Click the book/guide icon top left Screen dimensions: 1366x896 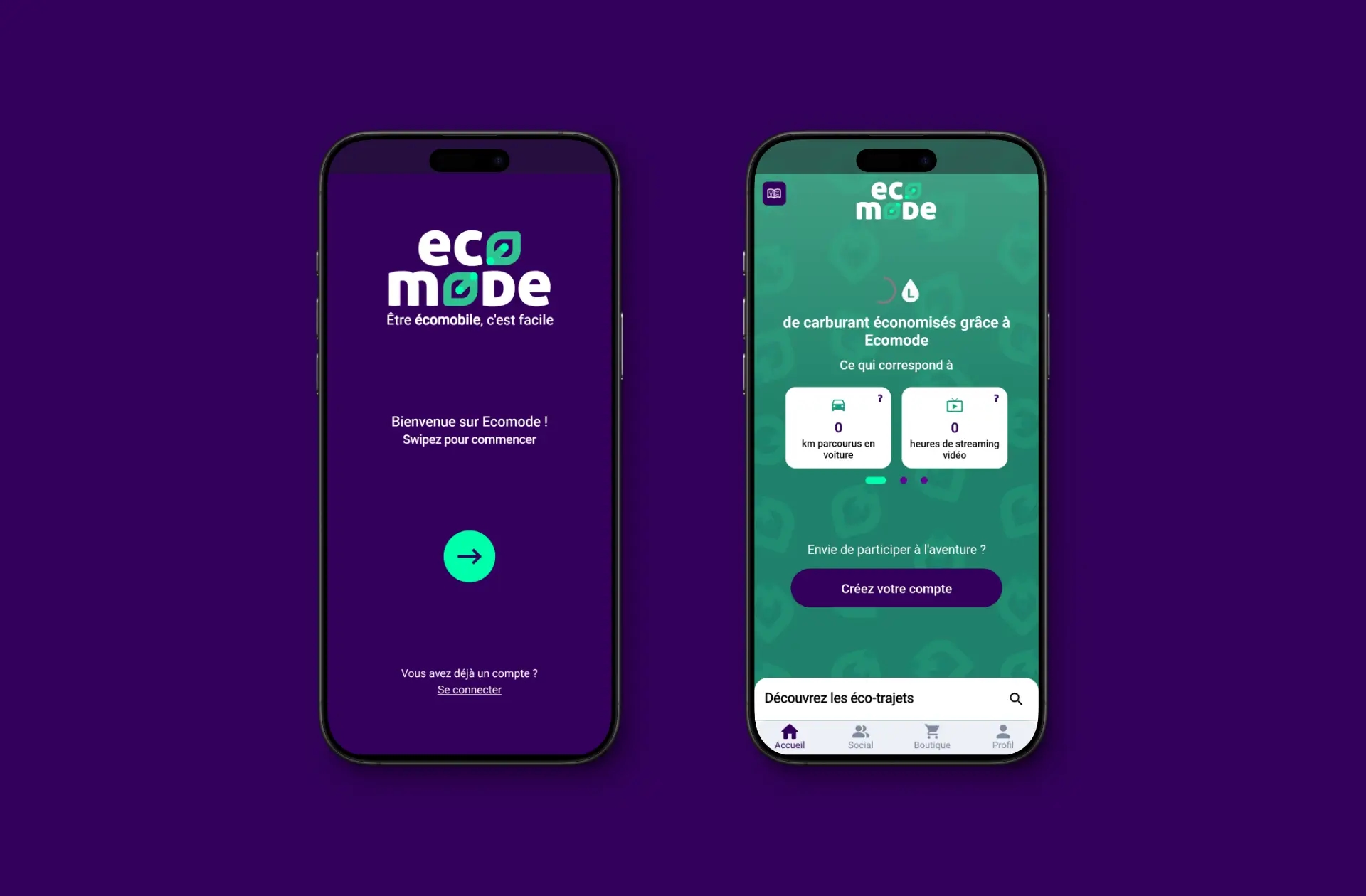click(x=774, y=193)
